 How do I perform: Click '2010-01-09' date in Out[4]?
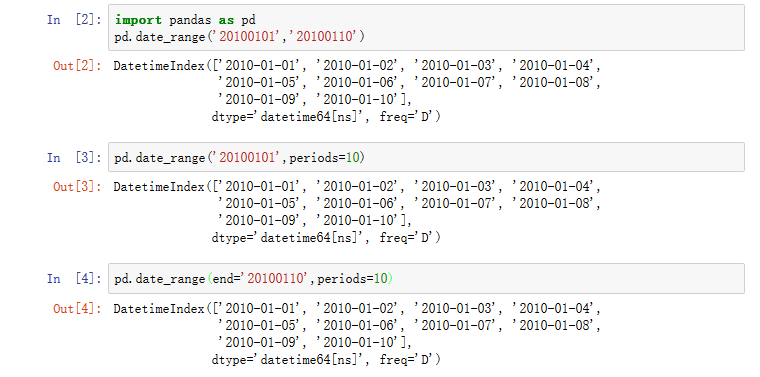pos(259,342)
